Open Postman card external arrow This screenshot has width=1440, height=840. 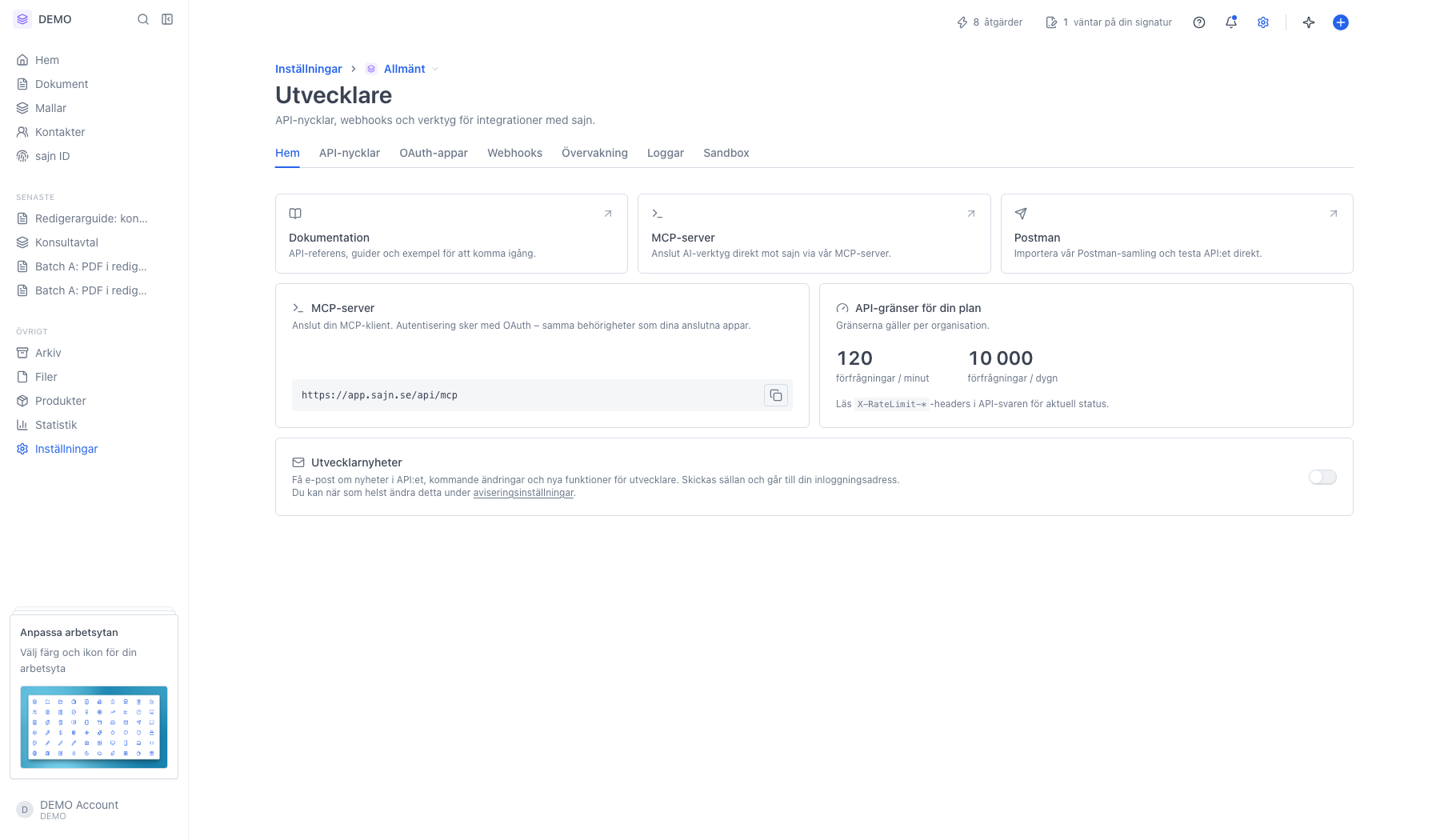point(1334,214)
